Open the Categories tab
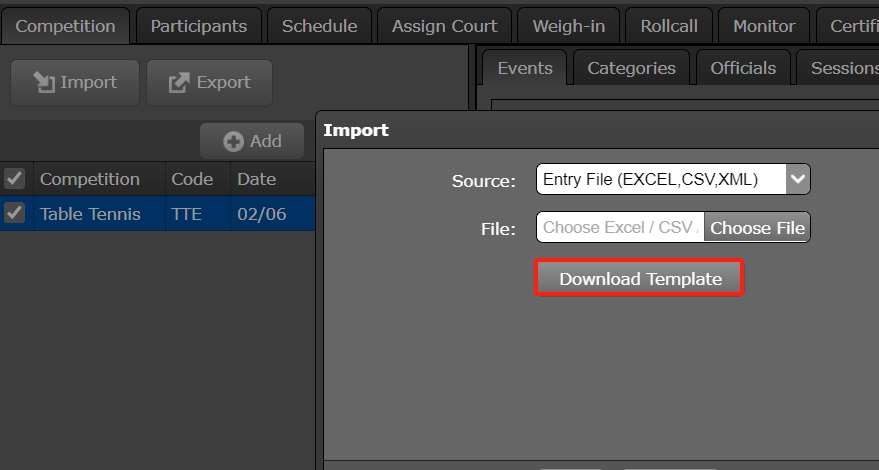The width and height of the screenshot is (879, 470). 631,68
